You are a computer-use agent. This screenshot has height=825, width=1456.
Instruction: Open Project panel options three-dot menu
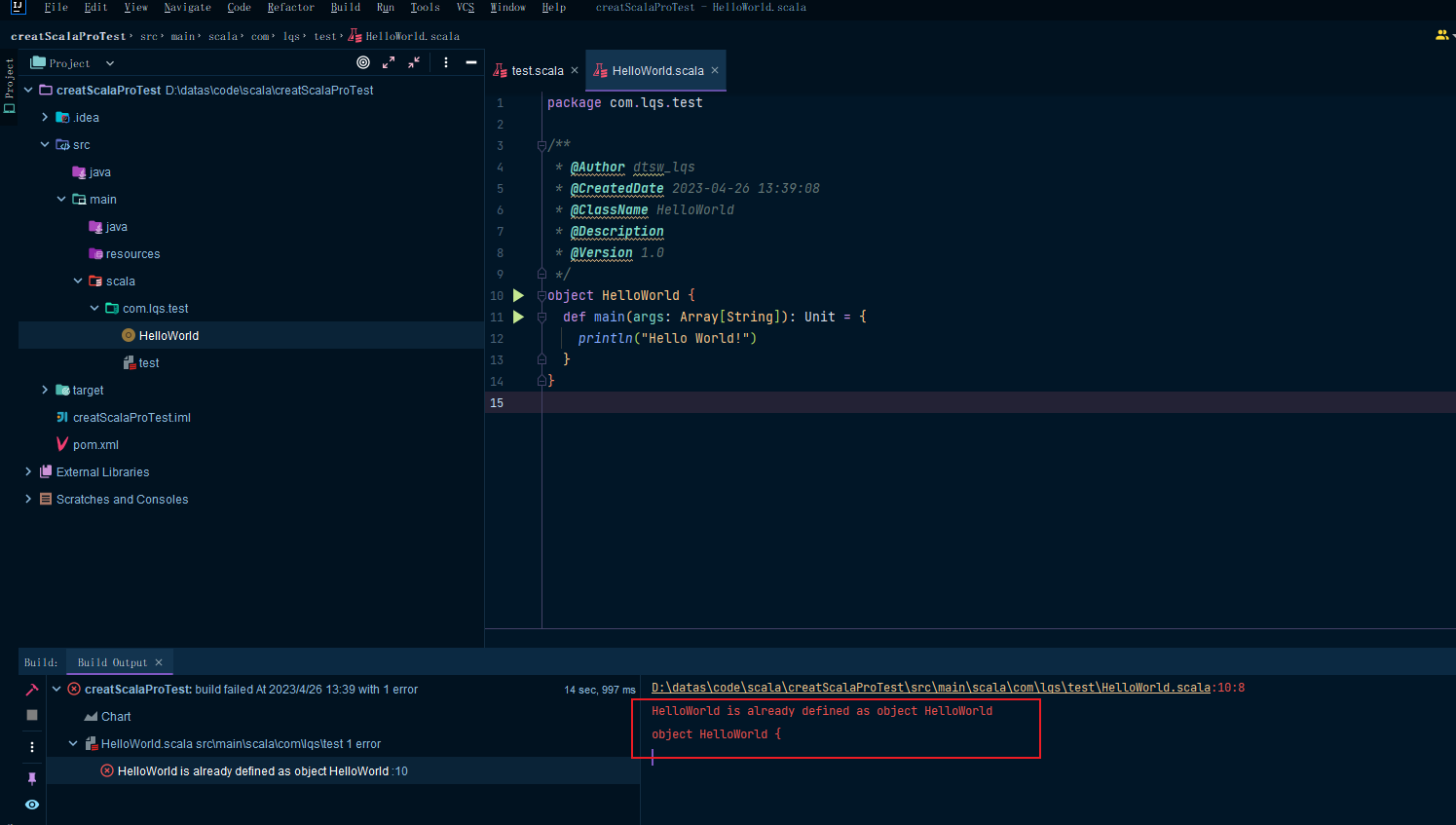pyautogui.click(x=446, y=62)
